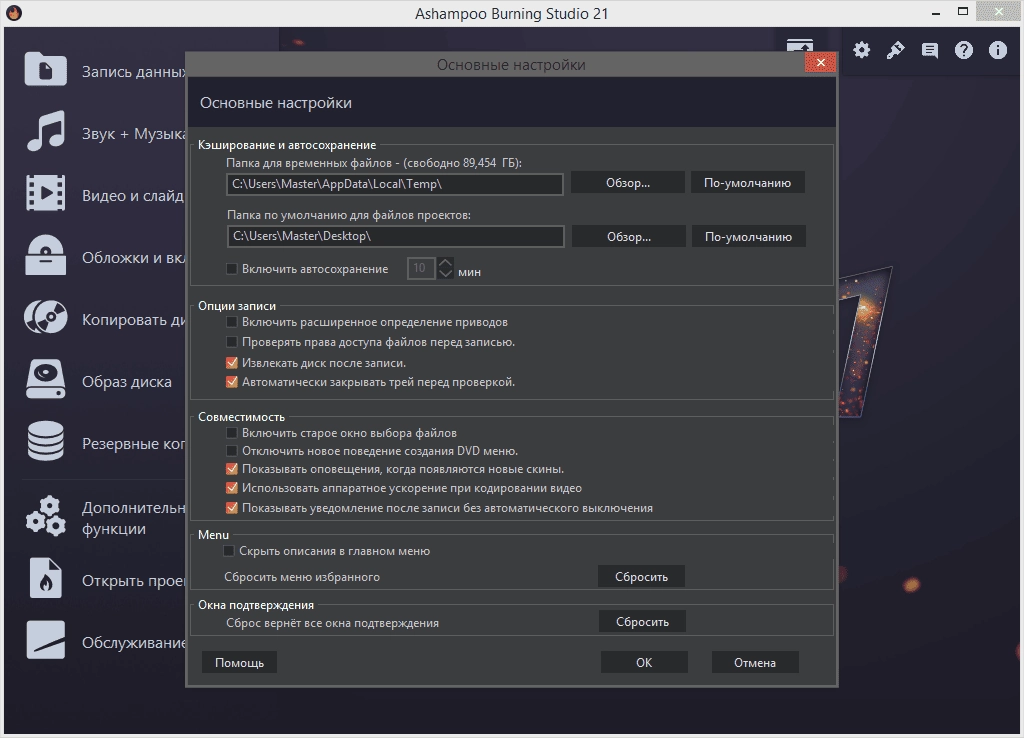
Task: Select Звук + Музыка menu label
Action: click(134, 134)
